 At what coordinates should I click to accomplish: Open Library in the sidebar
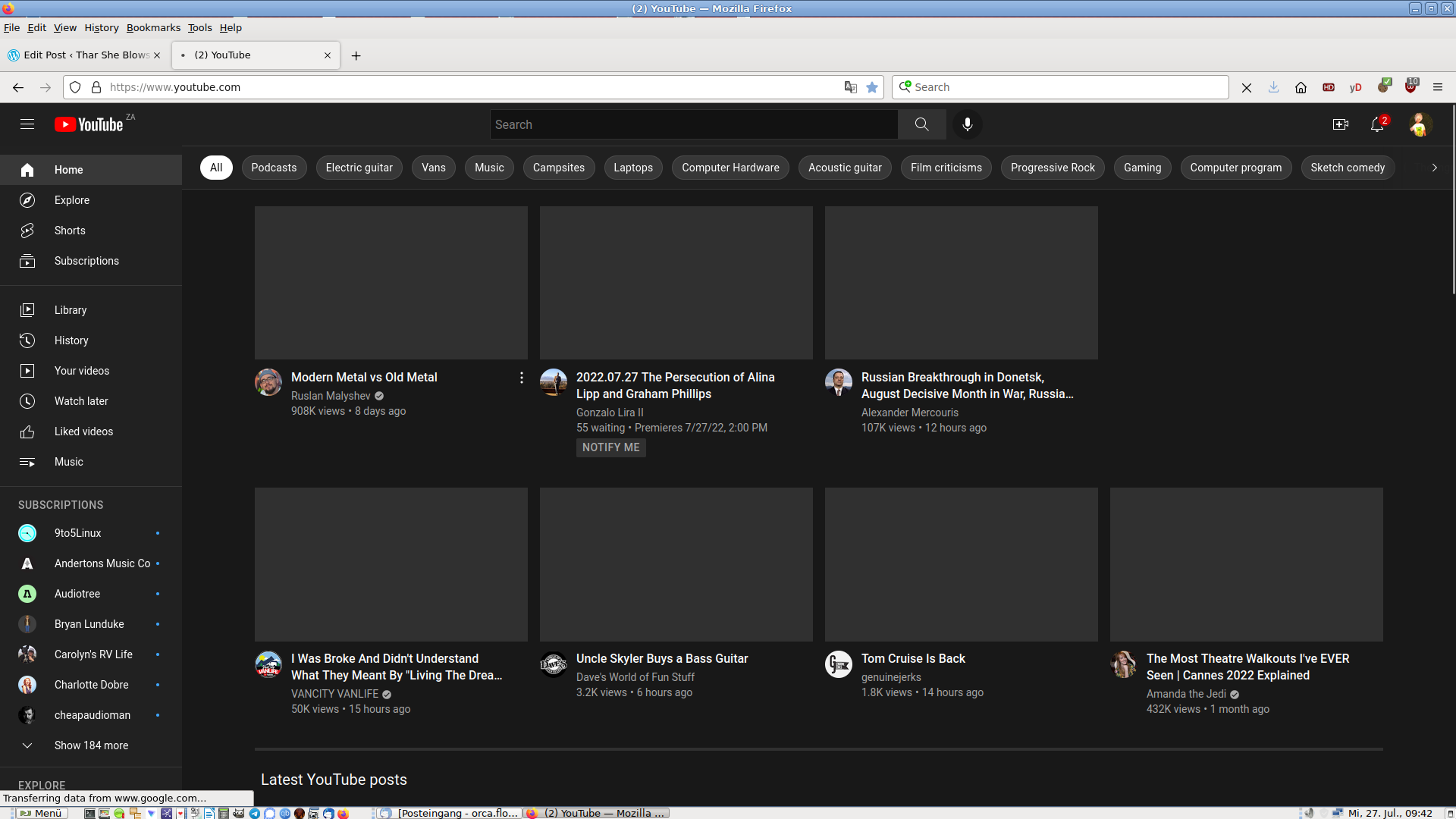pos(91,310)
